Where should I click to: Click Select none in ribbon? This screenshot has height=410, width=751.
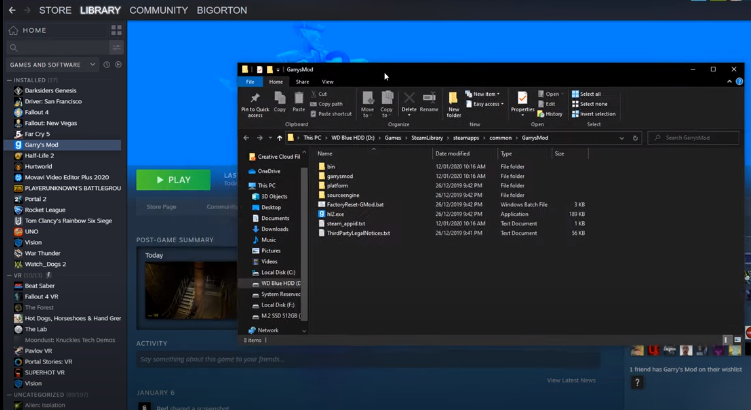(x=590, y=104)
